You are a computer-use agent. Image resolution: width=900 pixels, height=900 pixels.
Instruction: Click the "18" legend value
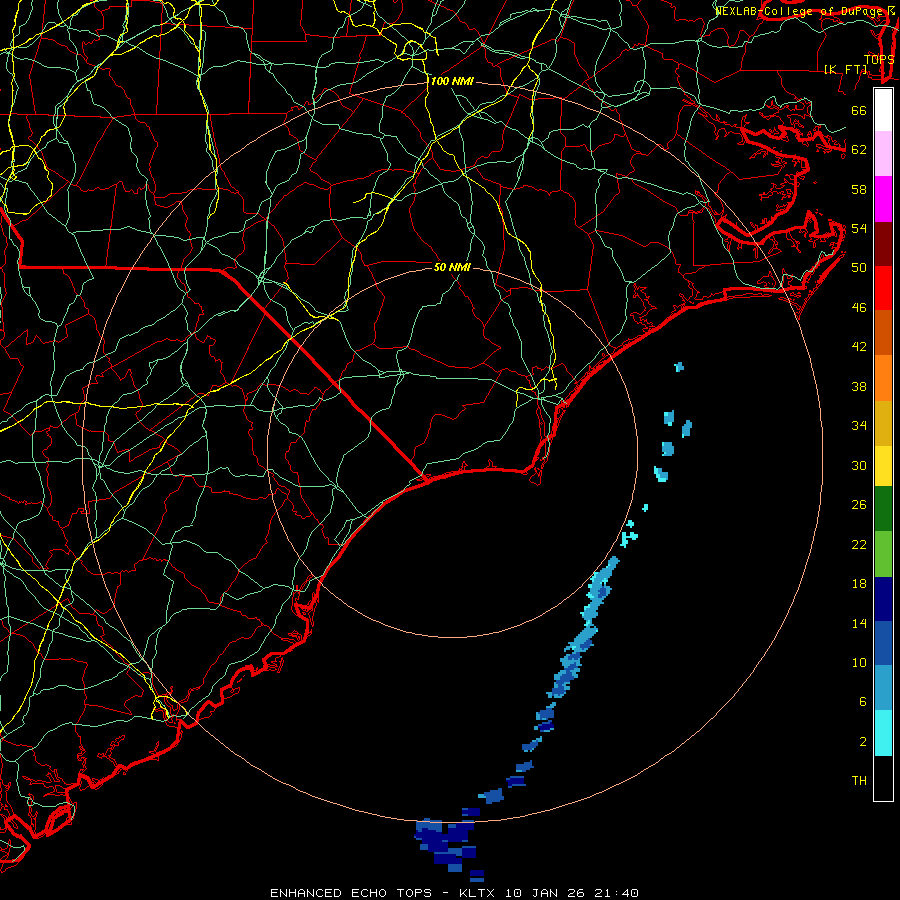click(x=859, y=584)
